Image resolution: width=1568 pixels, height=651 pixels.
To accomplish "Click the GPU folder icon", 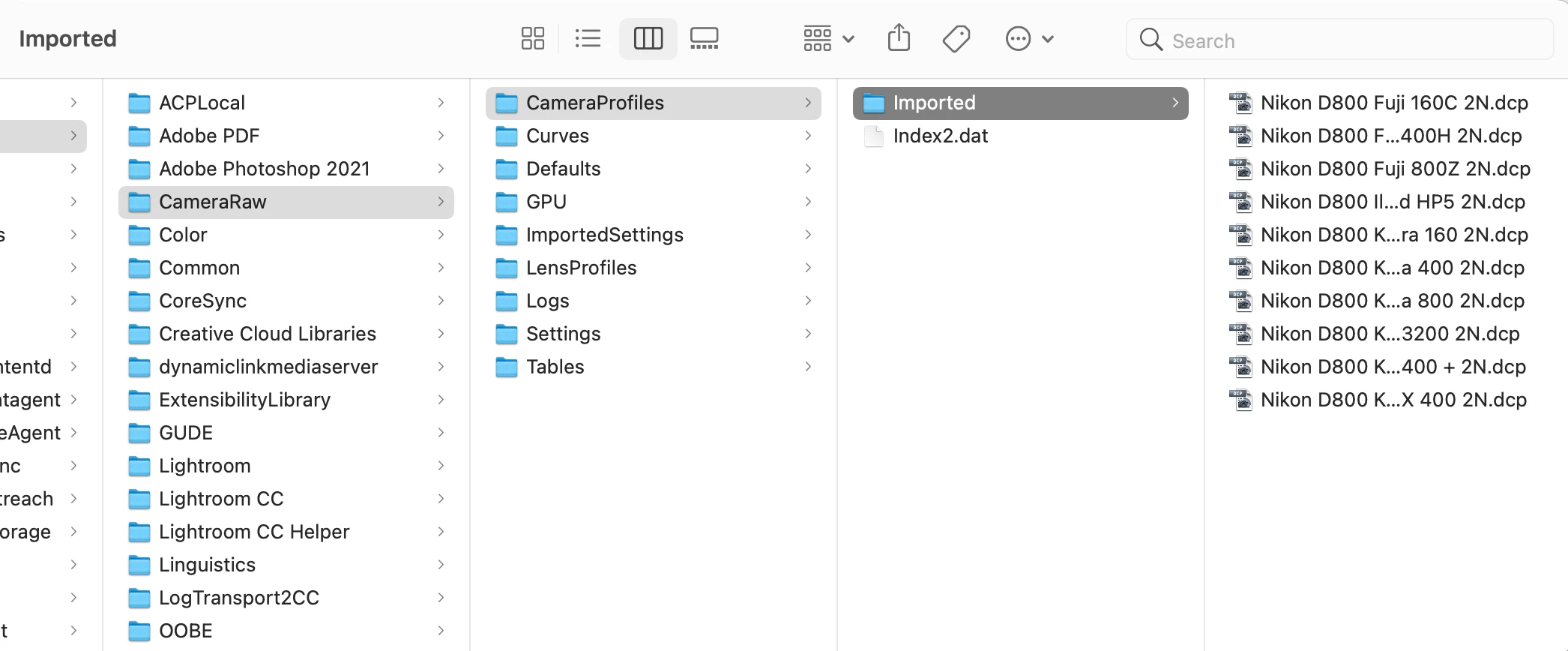I will (x=507, y=202).
